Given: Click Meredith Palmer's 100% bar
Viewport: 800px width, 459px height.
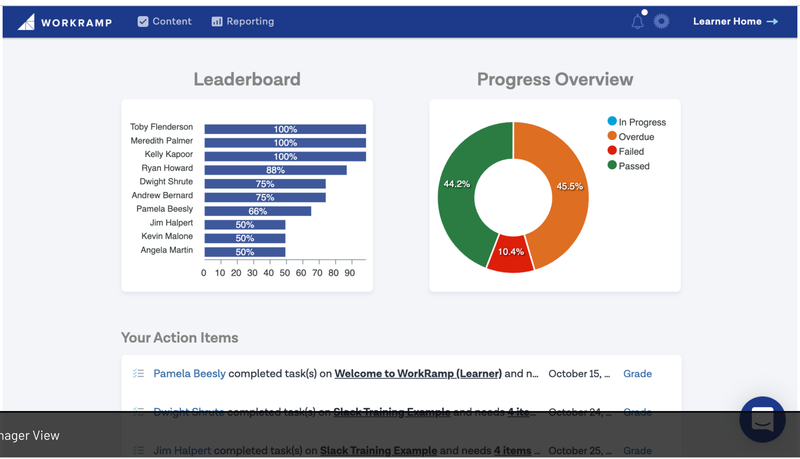Looking at the screenshot, I should [x=285, y=143].
